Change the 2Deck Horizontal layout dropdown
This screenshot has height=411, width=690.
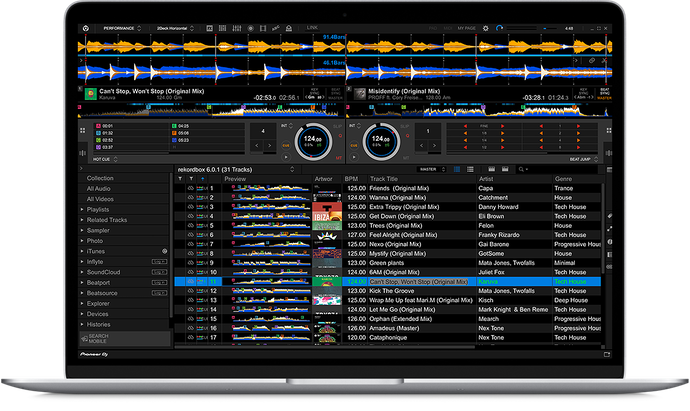175,28
